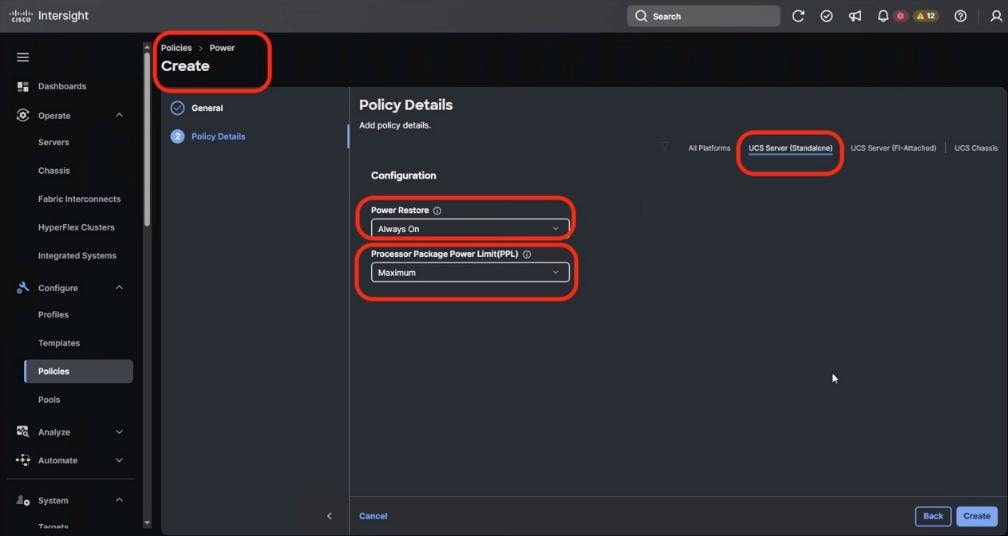Click the red alarm count badge

(x=900, y=16)
